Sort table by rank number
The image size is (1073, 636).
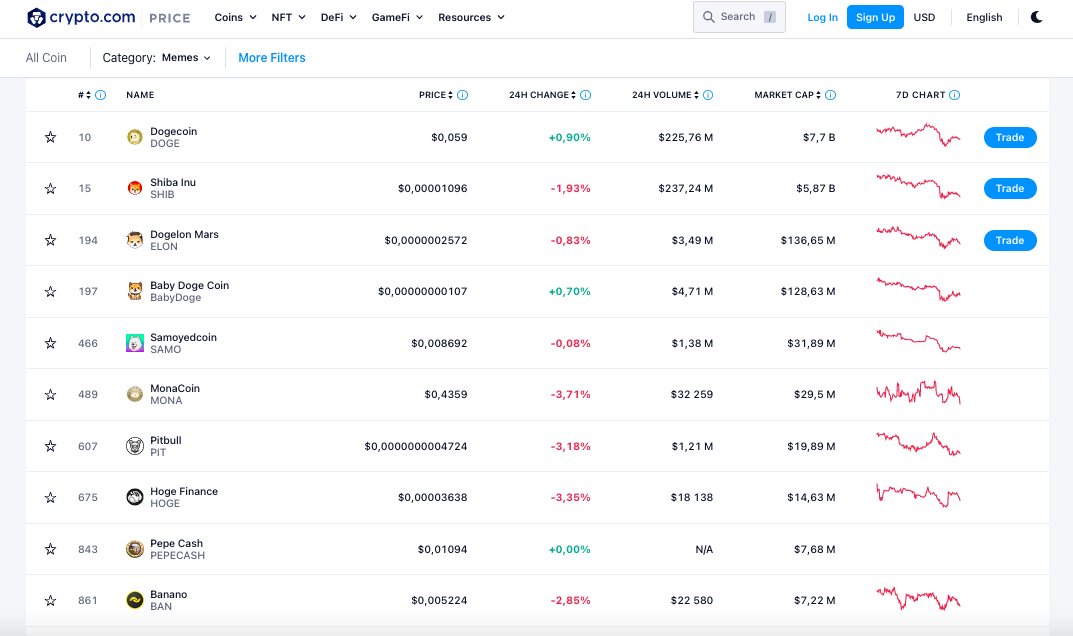(84, 95)
